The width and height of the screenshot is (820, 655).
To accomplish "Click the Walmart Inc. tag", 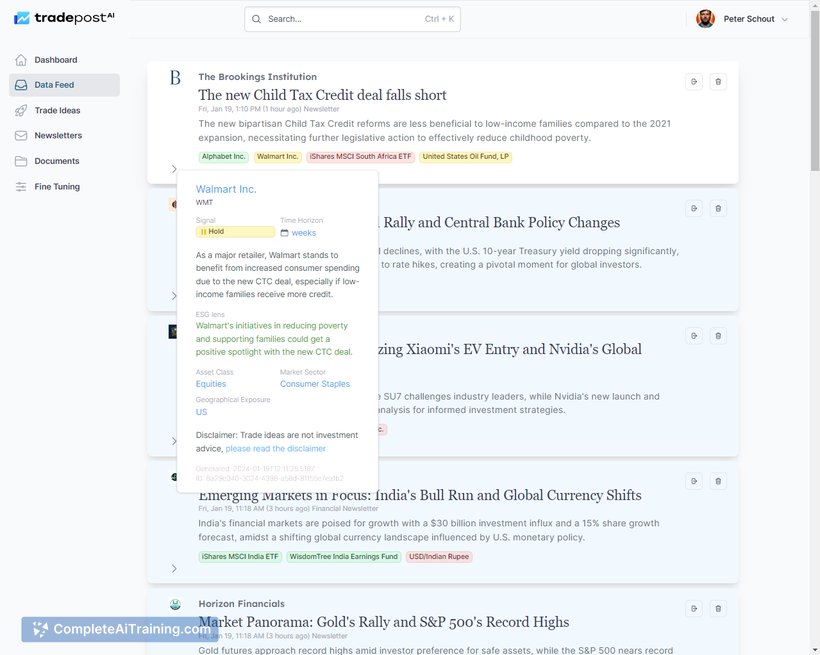I will point(278,156).
